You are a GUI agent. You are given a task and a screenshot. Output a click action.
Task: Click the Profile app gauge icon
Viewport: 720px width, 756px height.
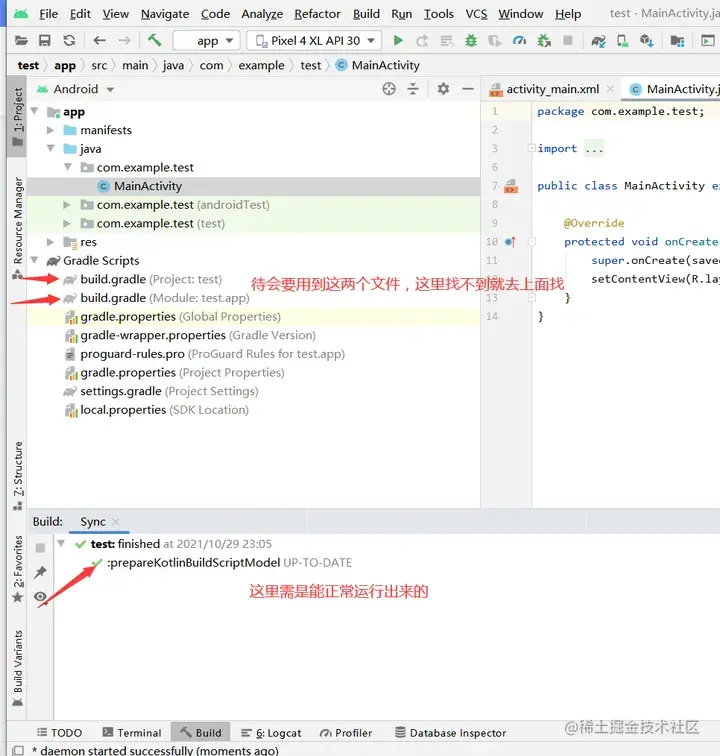click(519, 41)
